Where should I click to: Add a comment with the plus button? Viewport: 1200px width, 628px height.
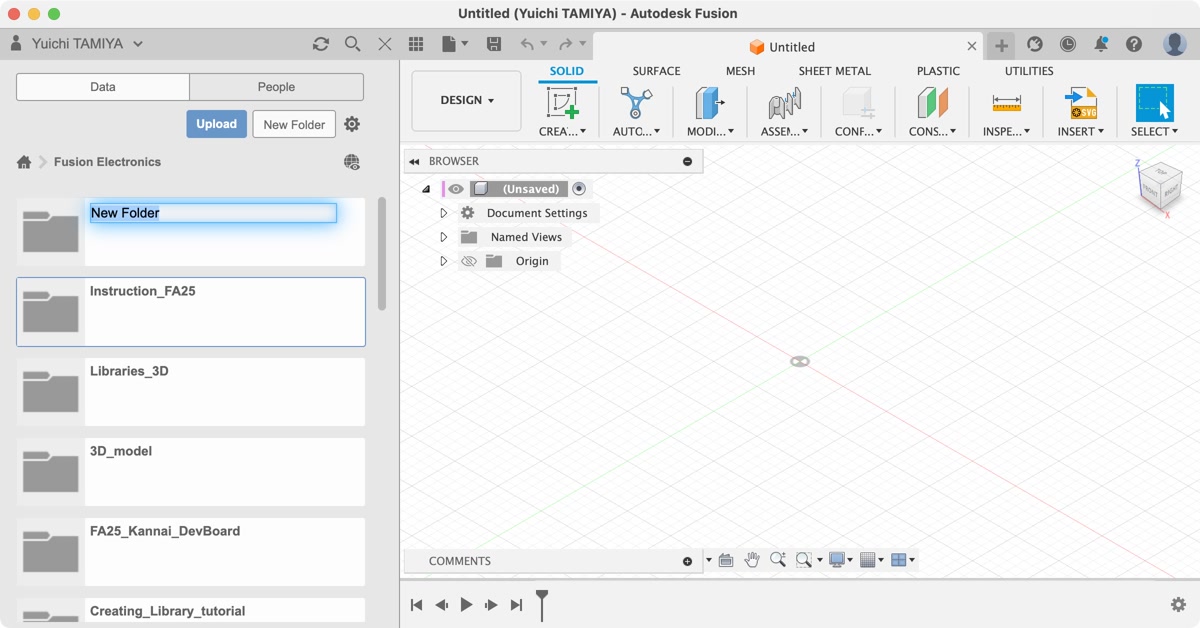point(687,561)
